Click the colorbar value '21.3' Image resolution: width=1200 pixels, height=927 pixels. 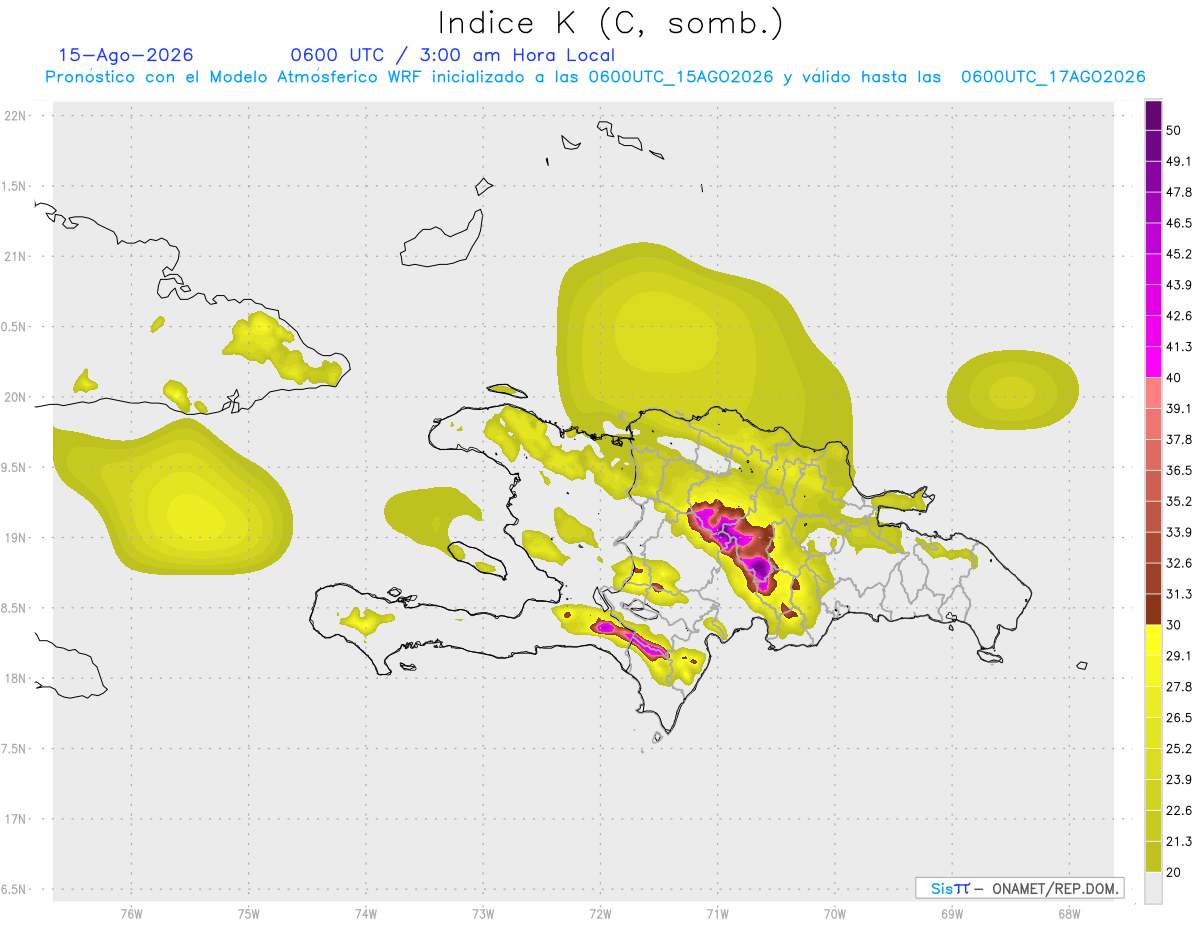click(x=1179, y=841)
